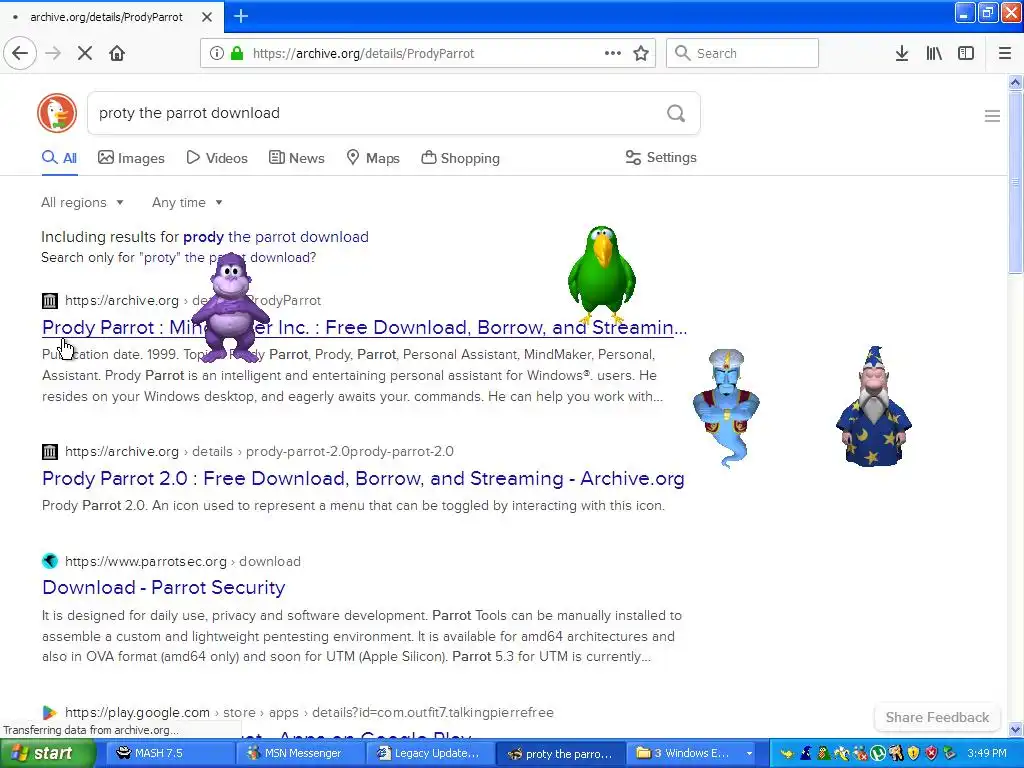The height and width of the screenshot is (768, 1024).
Task: Open Download - Parrot Security link
Action: (x=163, y=587)
